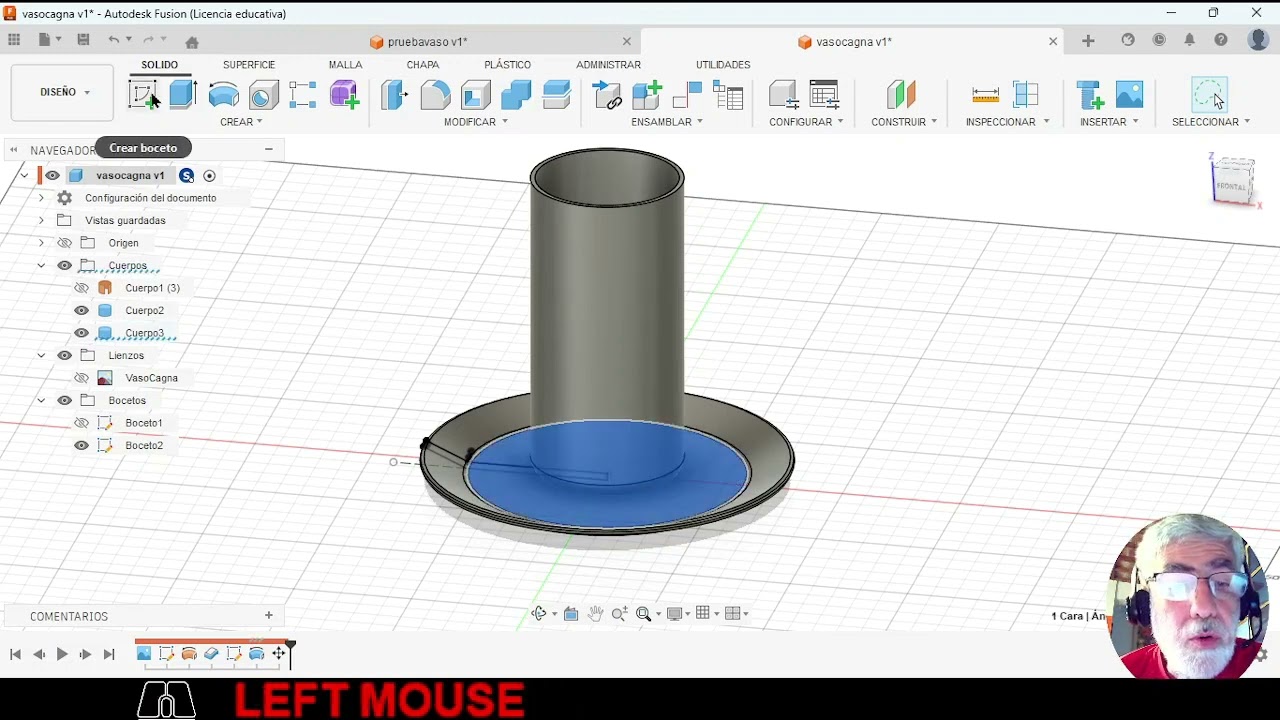Open the app grid data panel icon
The image size is (1280, 720).
click(14, 40)
